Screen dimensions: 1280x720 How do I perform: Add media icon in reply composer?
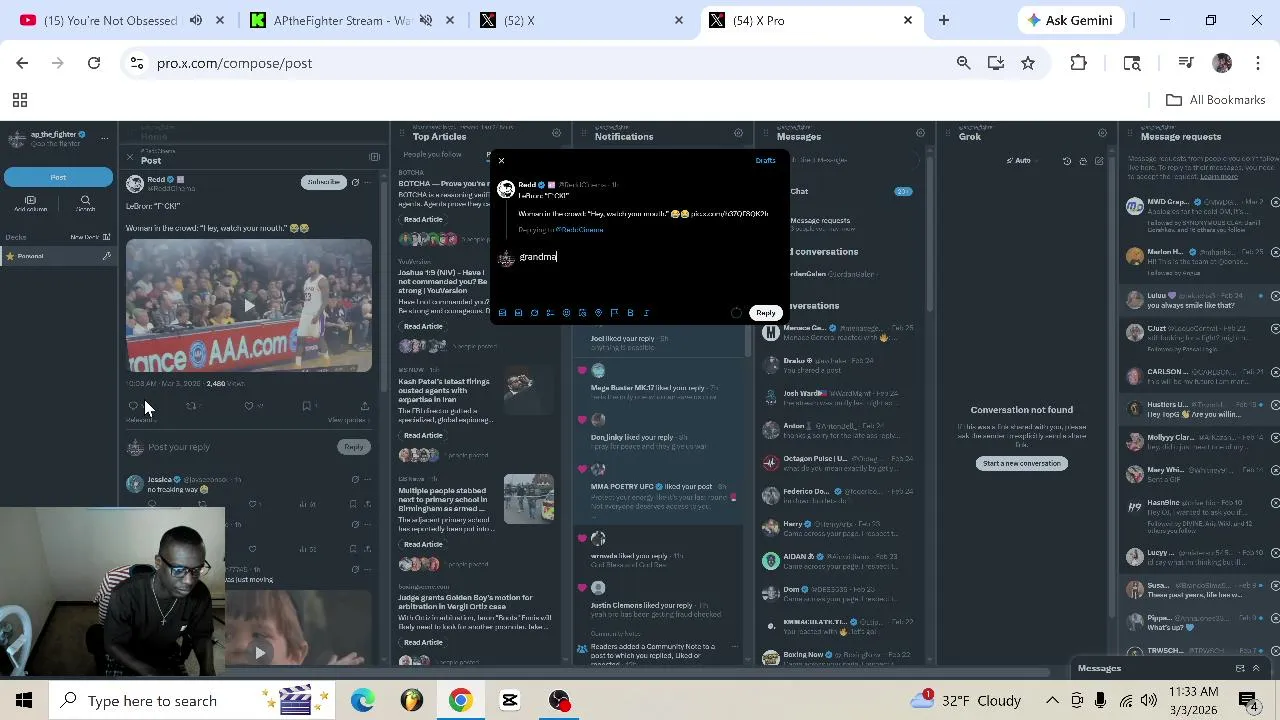click(502, 313)
